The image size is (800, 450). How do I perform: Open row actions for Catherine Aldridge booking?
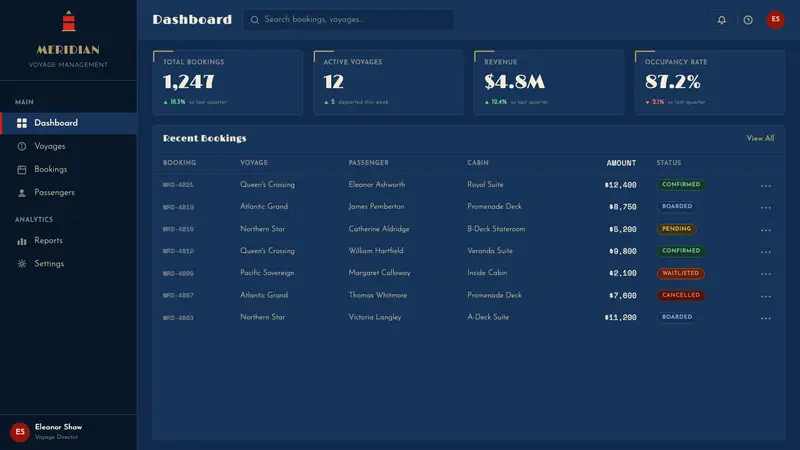click(x=765, y=230)
